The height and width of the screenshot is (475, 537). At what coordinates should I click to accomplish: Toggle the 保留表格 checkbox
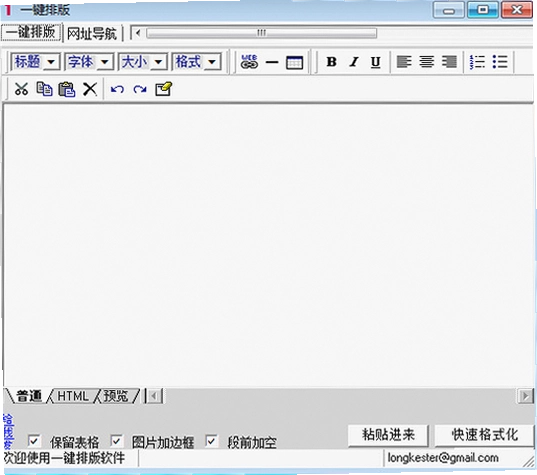(x=34, y=441)
